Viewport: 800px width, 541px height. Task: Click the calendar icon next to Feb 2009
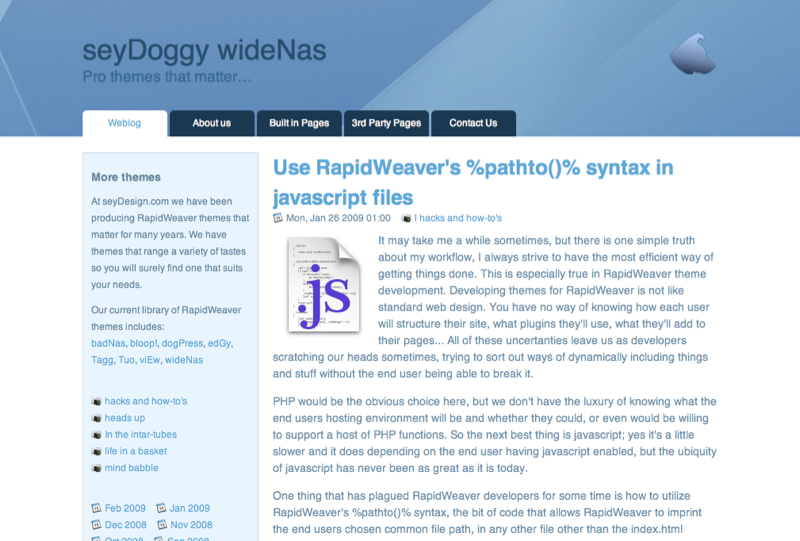coord(96,508)
